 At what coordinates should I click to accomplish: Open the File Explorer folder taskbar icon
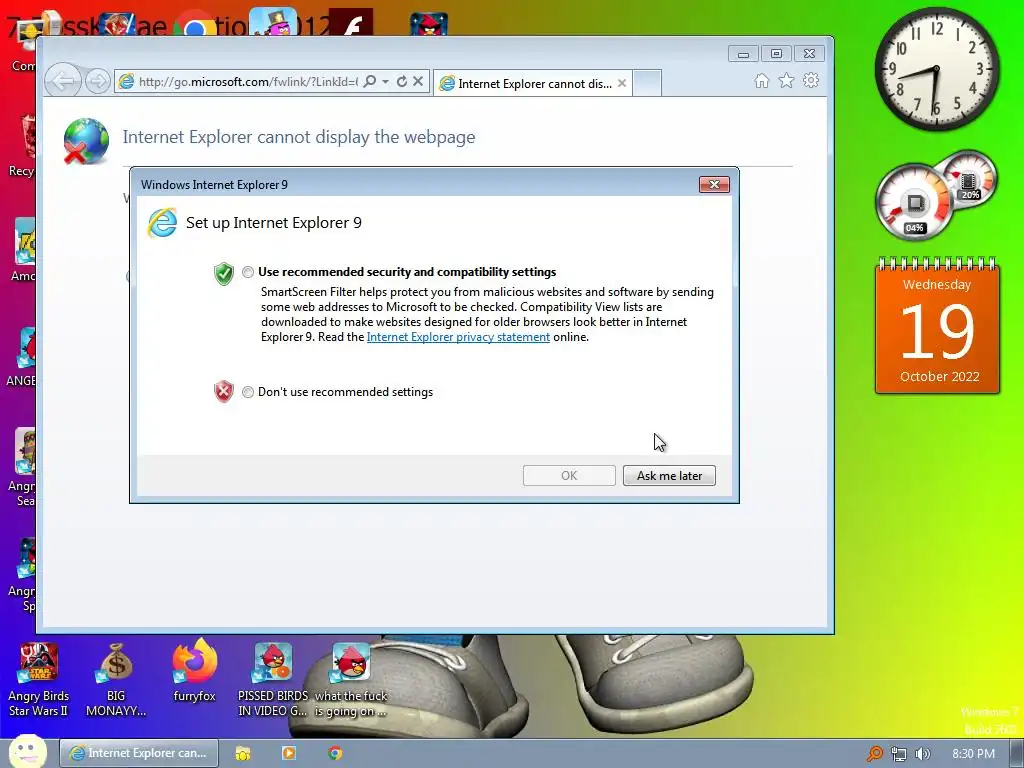pyautogui.click(x=242, y=753)
